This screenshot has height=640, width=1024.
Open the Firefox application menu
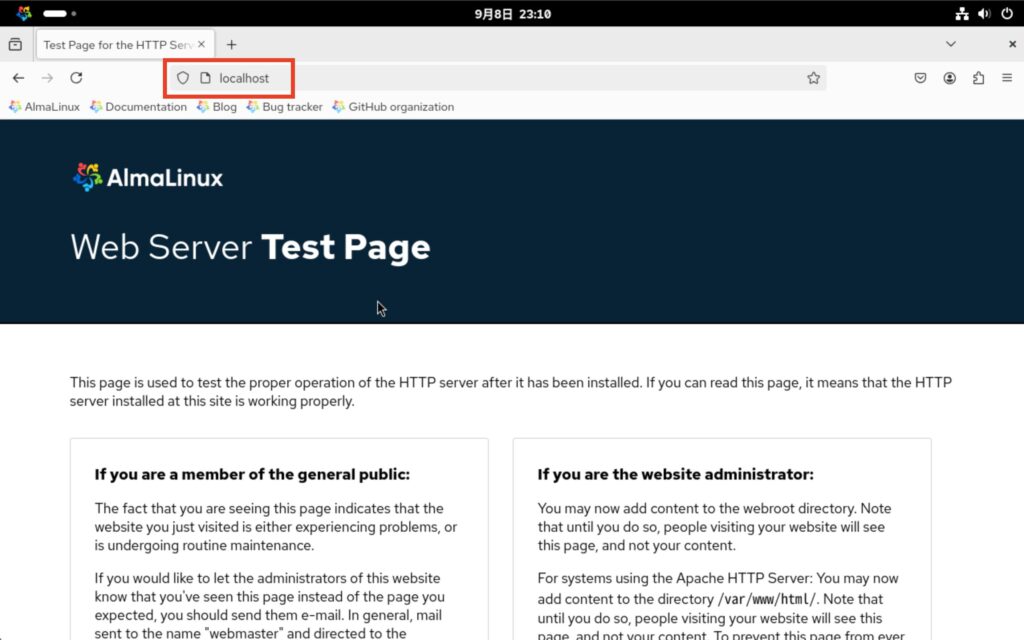1007,78
